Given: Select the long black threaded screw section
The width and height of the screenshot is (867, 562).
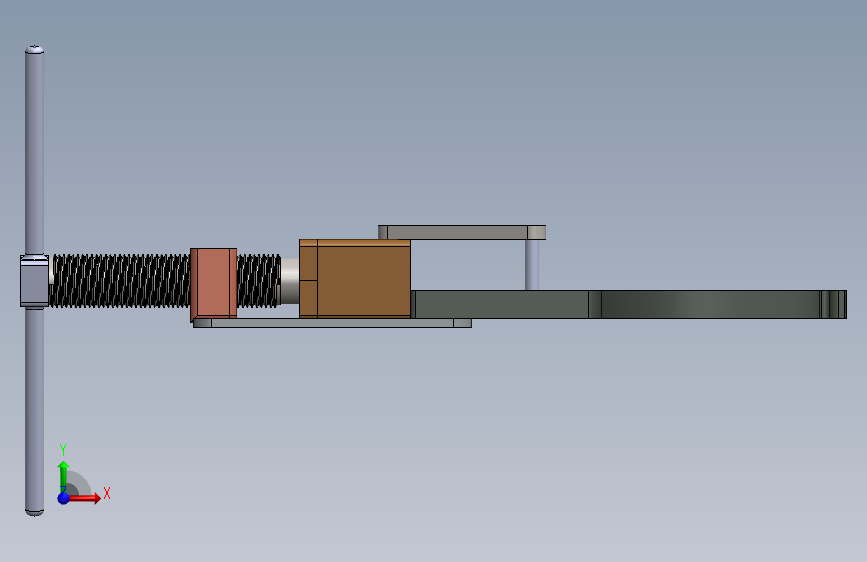Looking at the screenshot, I should pyautogui.click(x=120, y=281).
